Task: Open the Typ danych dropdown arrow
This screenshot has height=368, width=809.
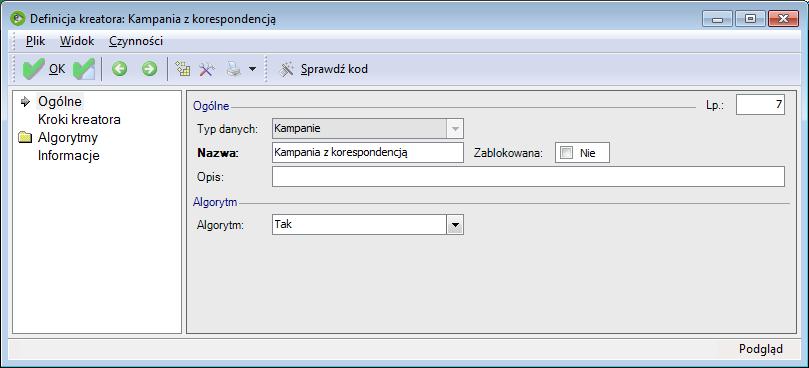Action: click(x=455, y=129)
